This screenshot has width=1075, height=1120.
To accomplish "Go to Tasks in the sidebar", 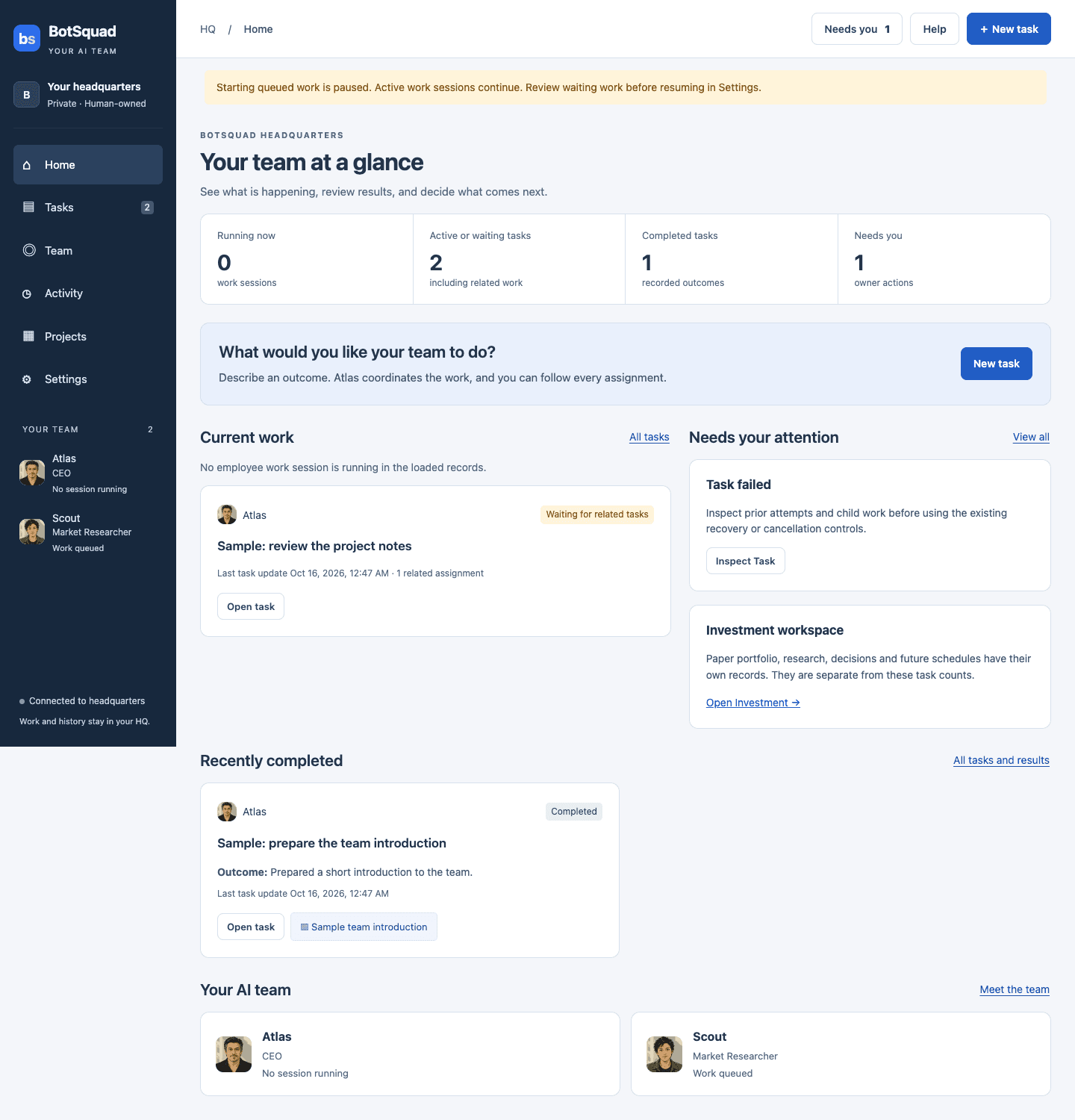I will click(88, 208).
